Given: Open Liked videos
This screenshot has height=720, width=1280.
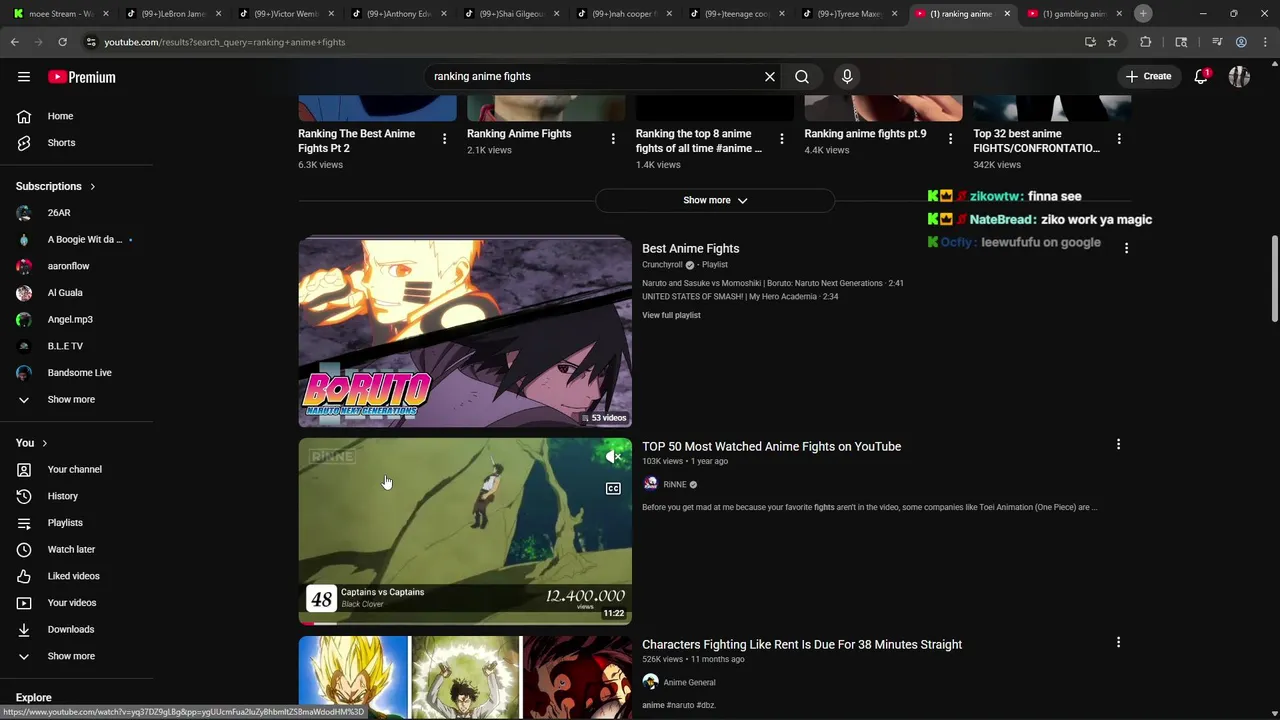Looking at the screenshot, I should click(76, 576).
